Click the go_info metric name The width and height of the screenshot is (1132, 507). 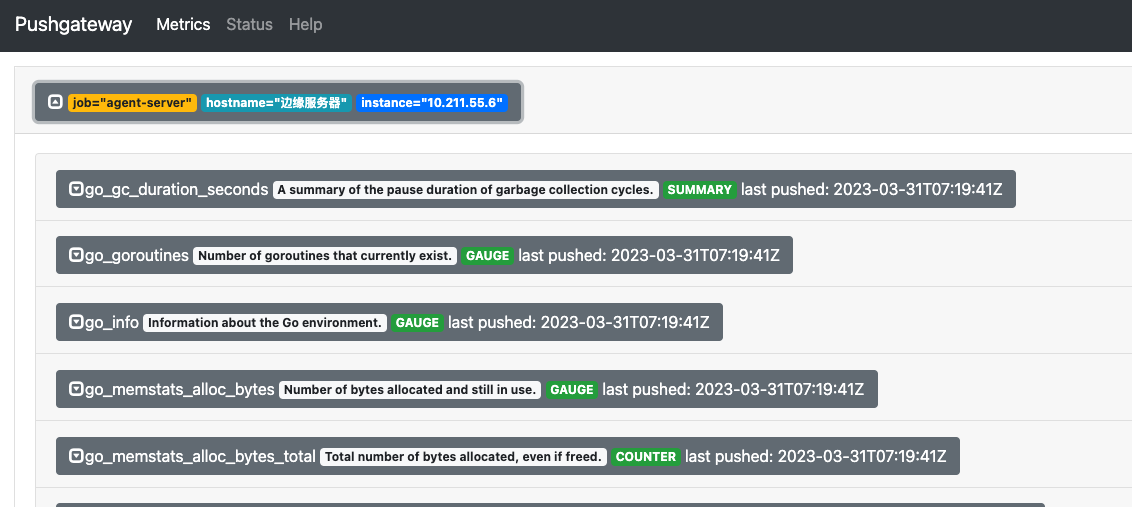coord(112,322)
